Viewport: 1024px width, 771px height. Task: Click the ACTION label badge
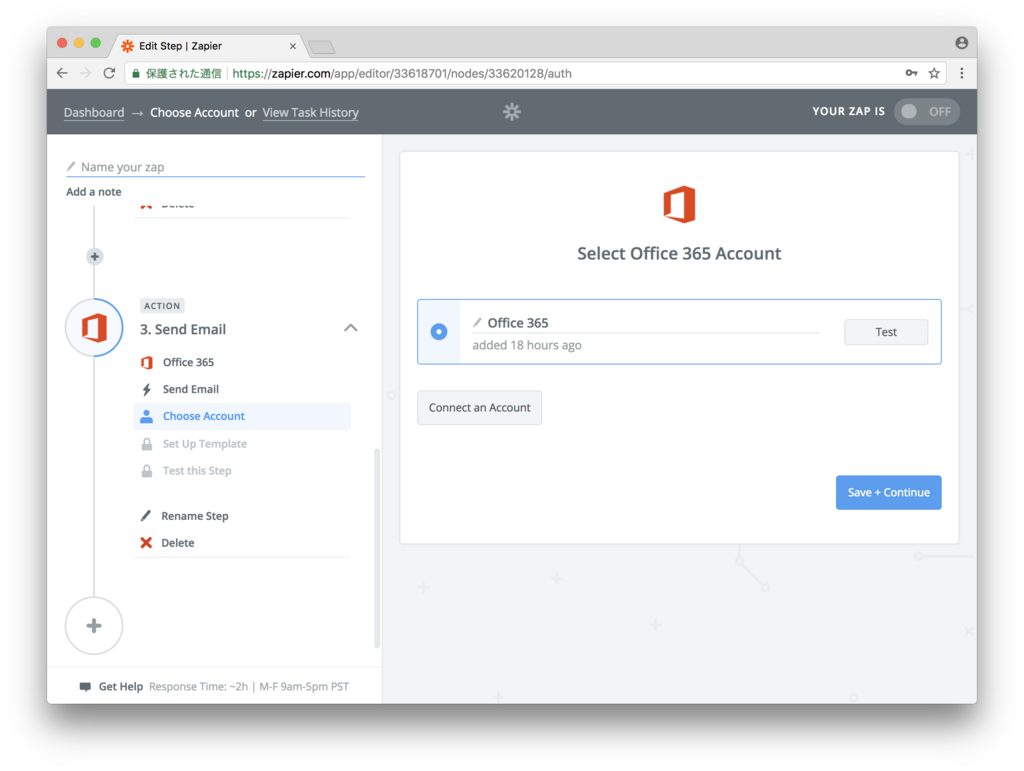(162, 306)
